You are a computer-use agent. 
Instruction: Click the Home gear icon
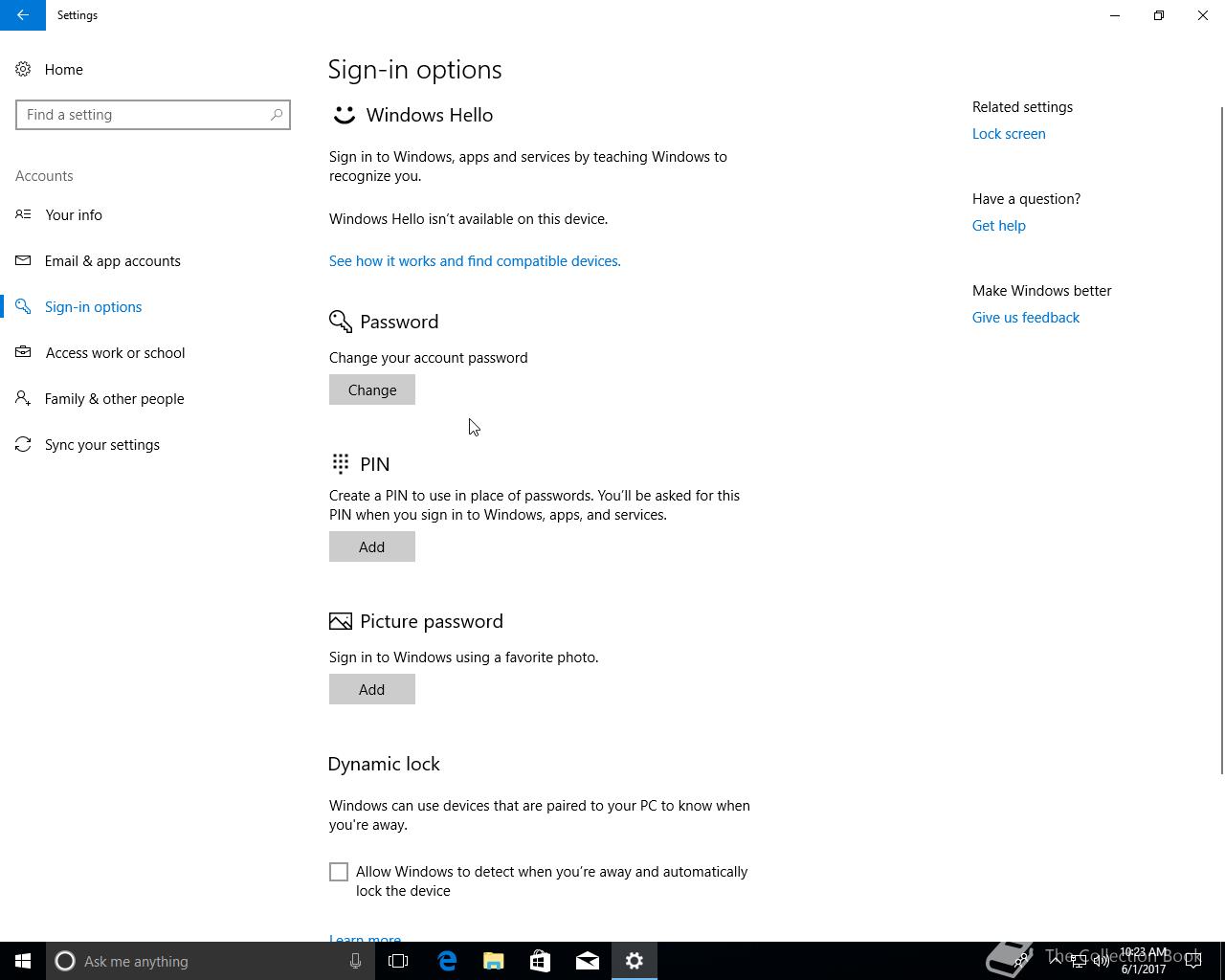click(x=23, y=69)
